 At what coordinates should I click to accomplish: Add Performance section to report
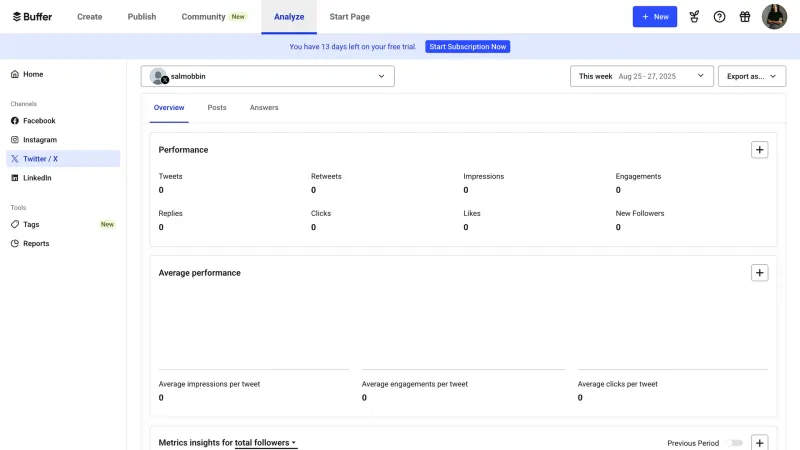tap(759, 149)
